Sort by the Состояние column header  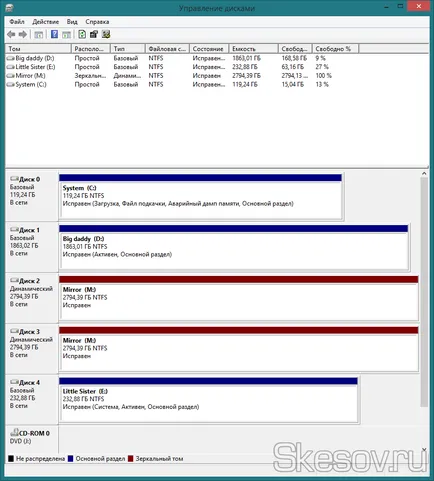[209, 49]
